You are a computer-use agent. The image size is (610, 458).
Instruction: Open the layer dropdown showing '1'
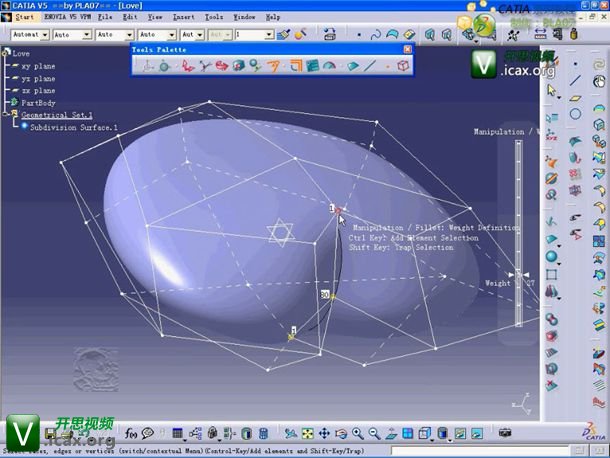point(252,34)
